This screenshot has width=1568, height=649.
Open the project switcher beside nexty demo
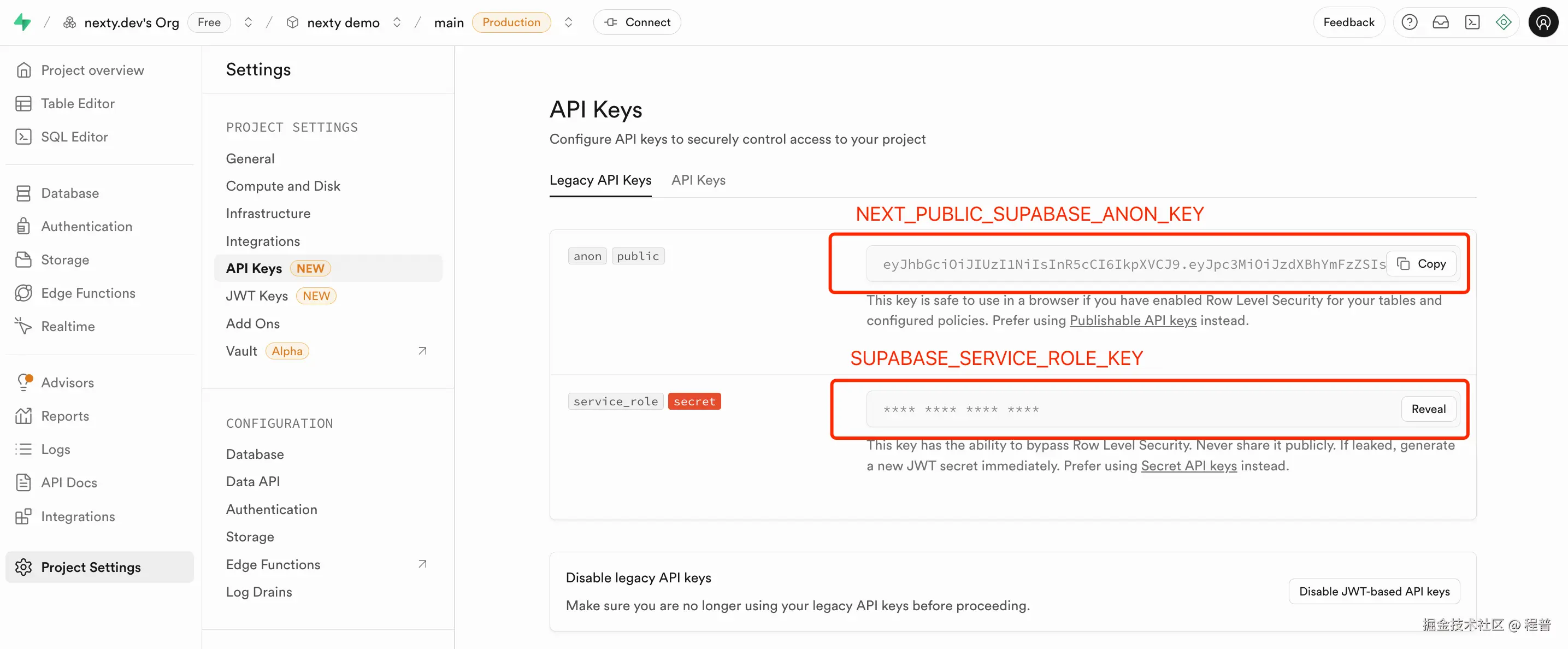[x=397, y=22]
